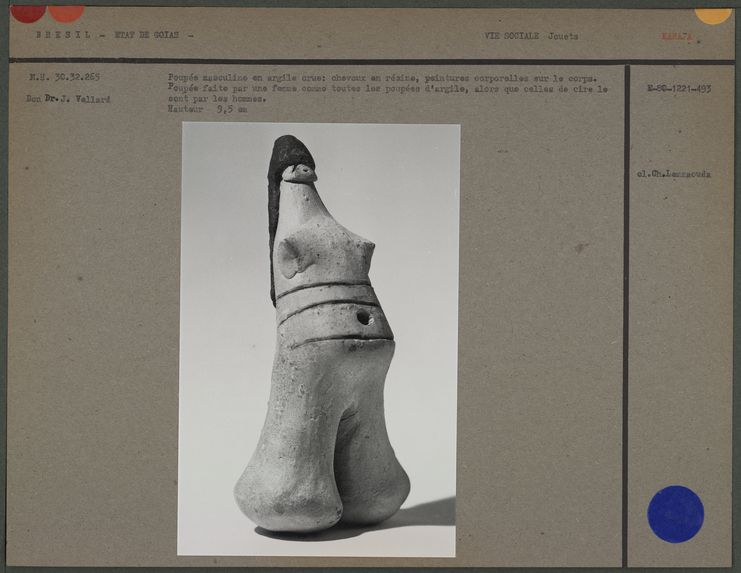Click the dark red dot sticker
This screenshot has height=573, width=741.
pyautogui.click(x=27, y=12)
